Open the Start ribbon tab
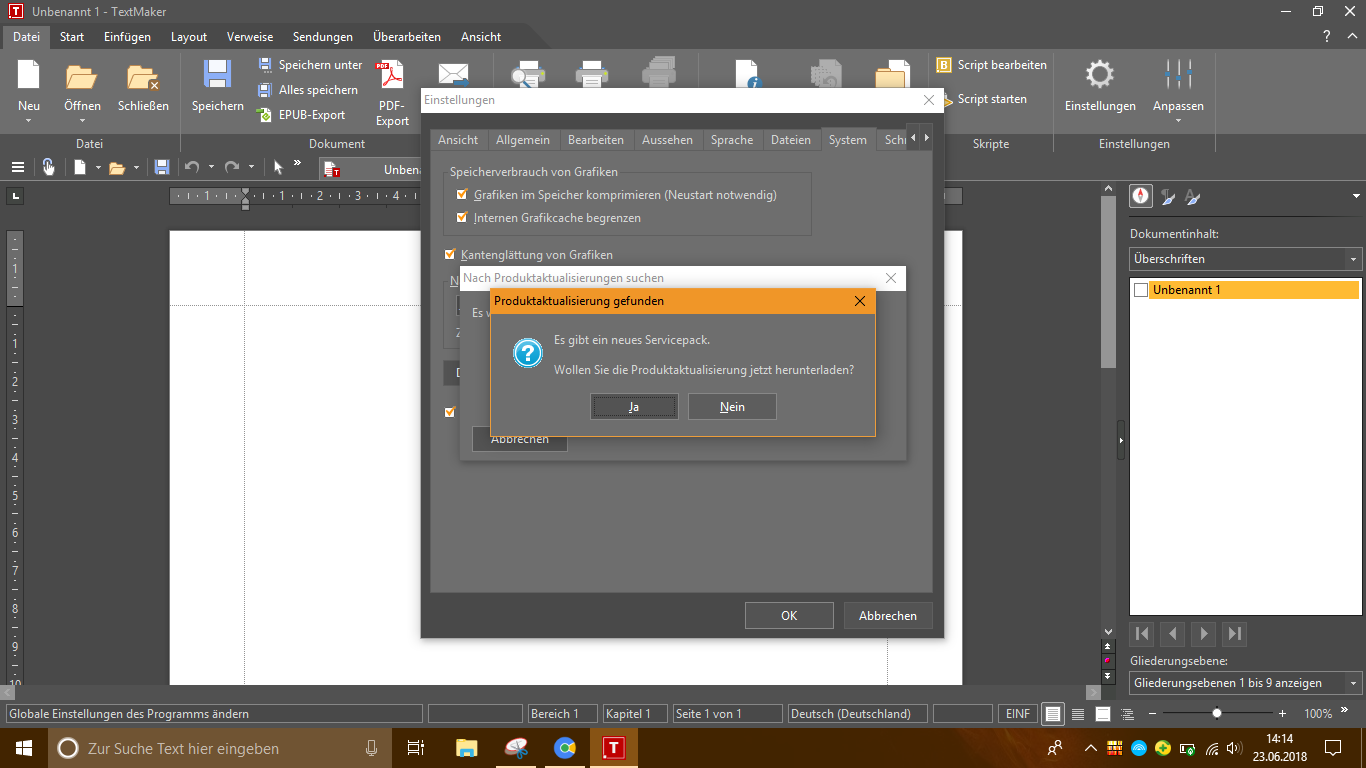 point(72,37)
